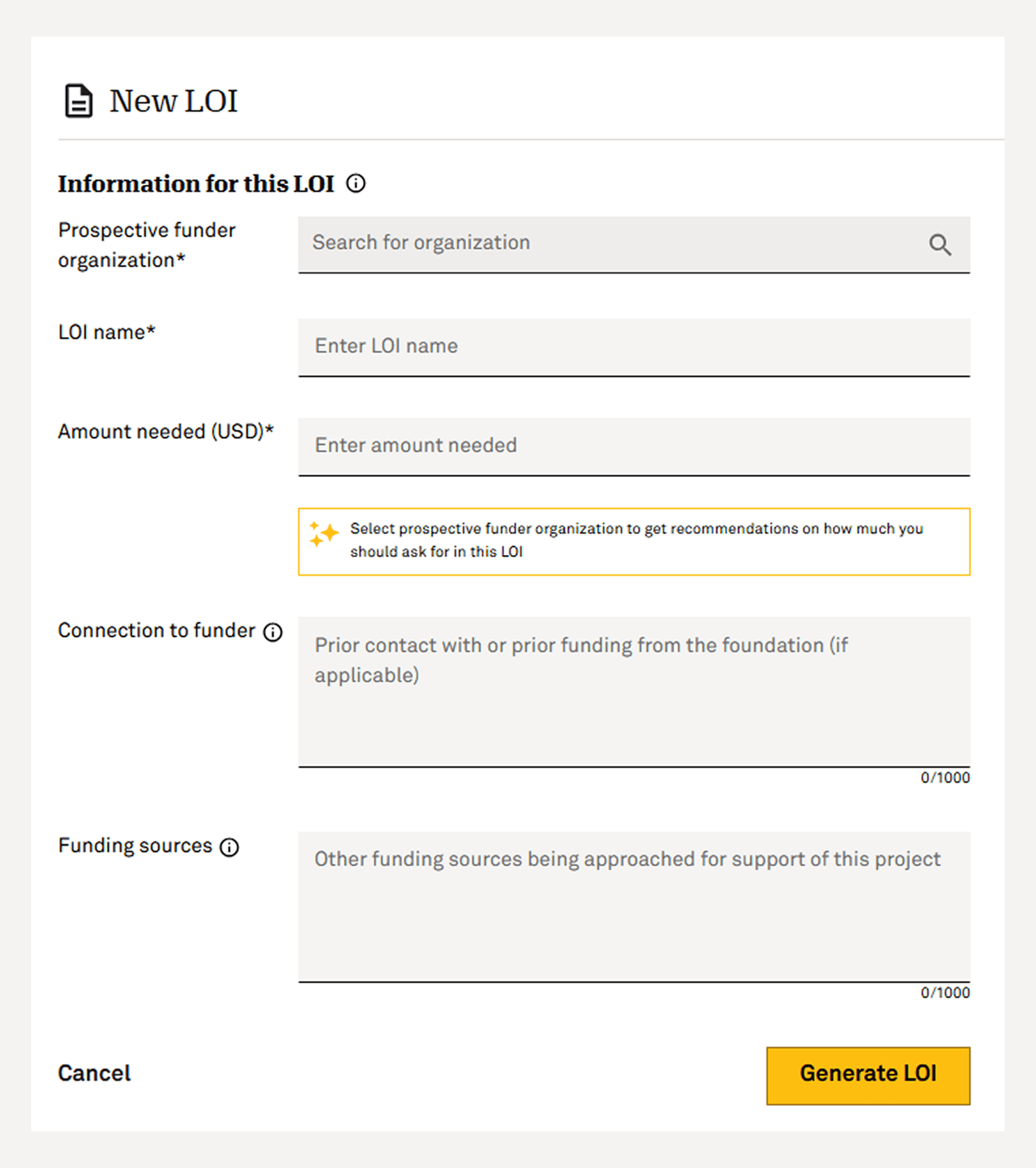1036x1168 pixels.
Task: Show info tooltip for Connection to funder
Action: pos(273,632)
